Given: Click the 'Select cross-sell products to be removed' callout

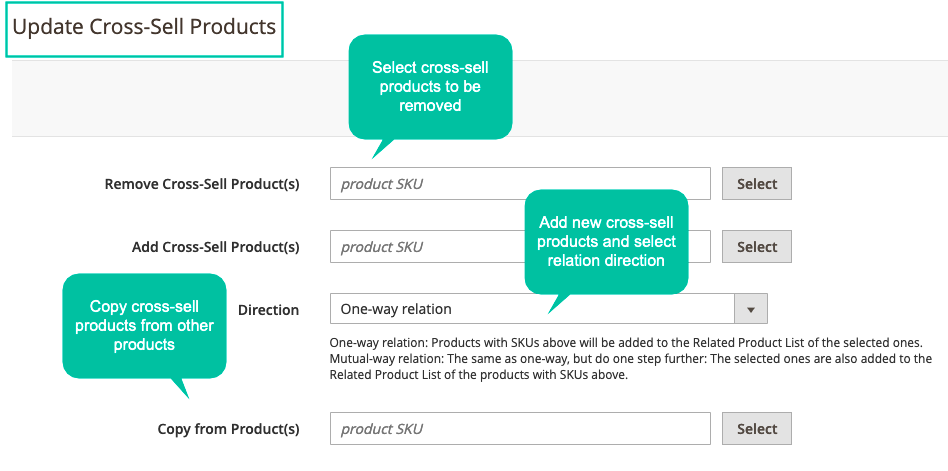Looking at the screenshot, I should pos(430,86).
